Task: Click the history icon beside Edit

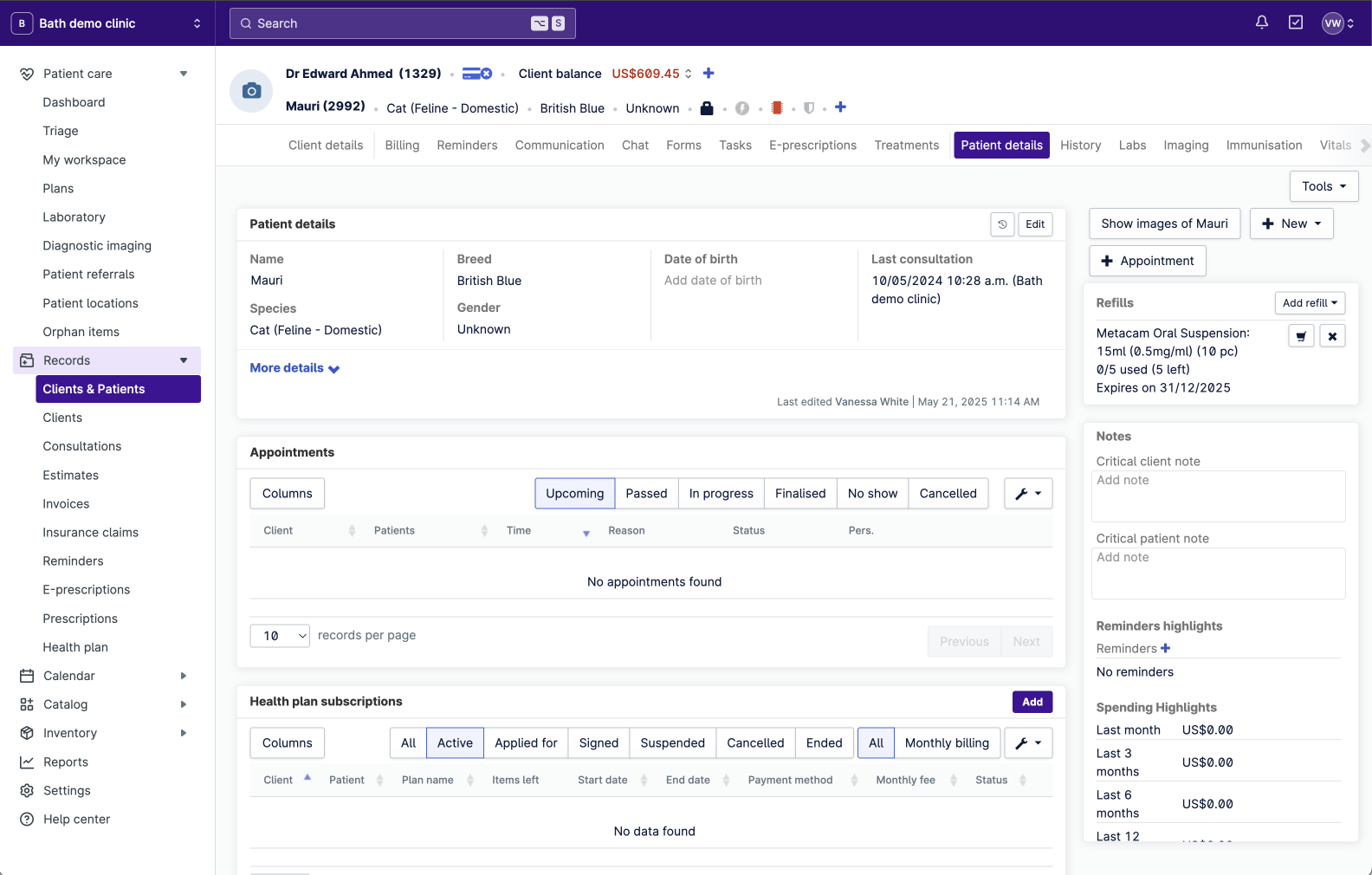Action: [1002, 224]
